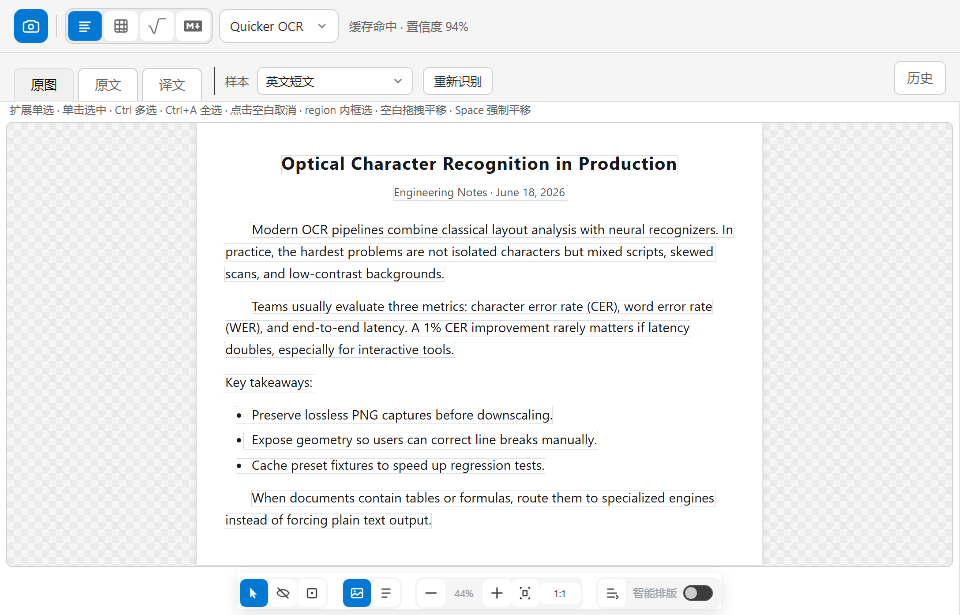This screenshot has height=615, width=960.
Task: Select the line starting '(WER), and end-to-end latency'
Action: point(457,328)
